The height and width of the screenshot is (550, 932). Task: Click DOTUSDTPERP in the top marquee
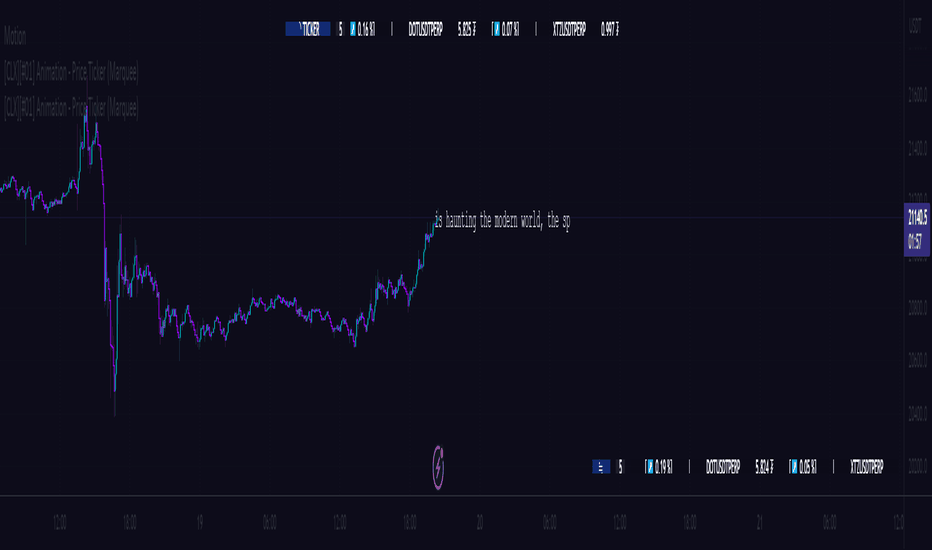click(426, 29)
